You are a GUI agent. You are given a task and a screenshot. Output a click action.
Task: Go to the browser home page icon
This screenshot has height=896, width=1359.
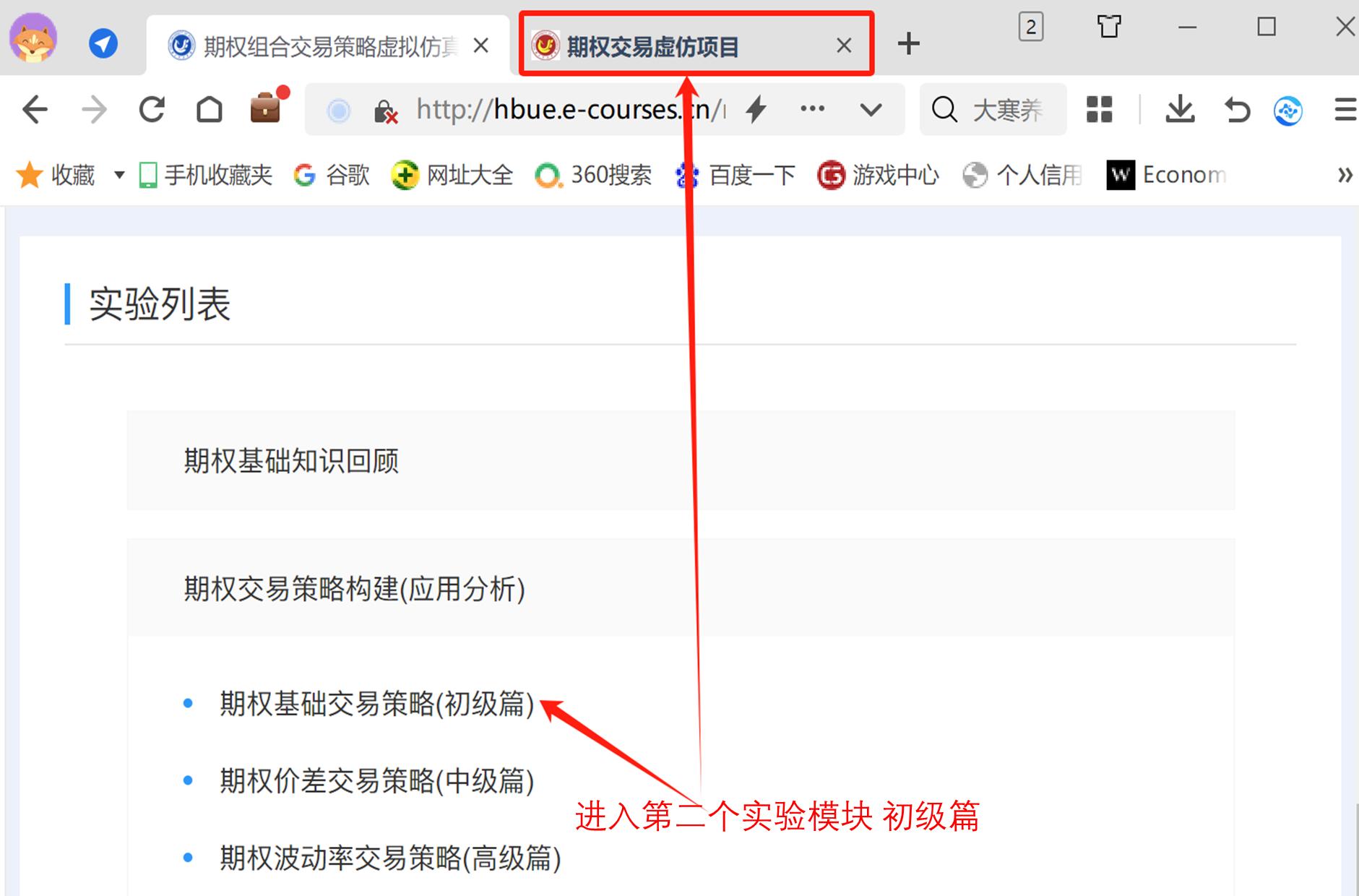coord(210,110)
